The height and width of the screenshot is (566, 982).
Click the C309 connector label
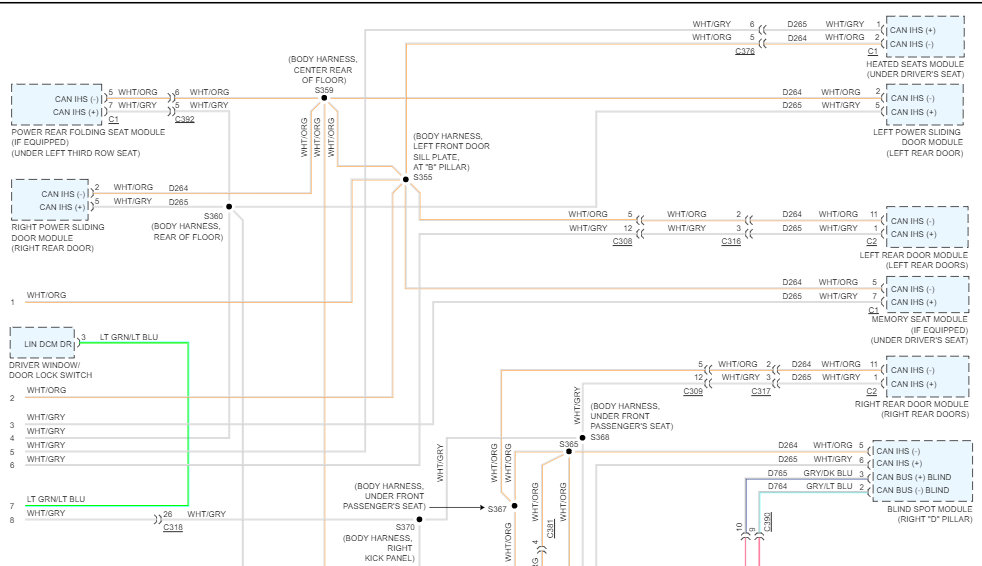click(693, 392)
